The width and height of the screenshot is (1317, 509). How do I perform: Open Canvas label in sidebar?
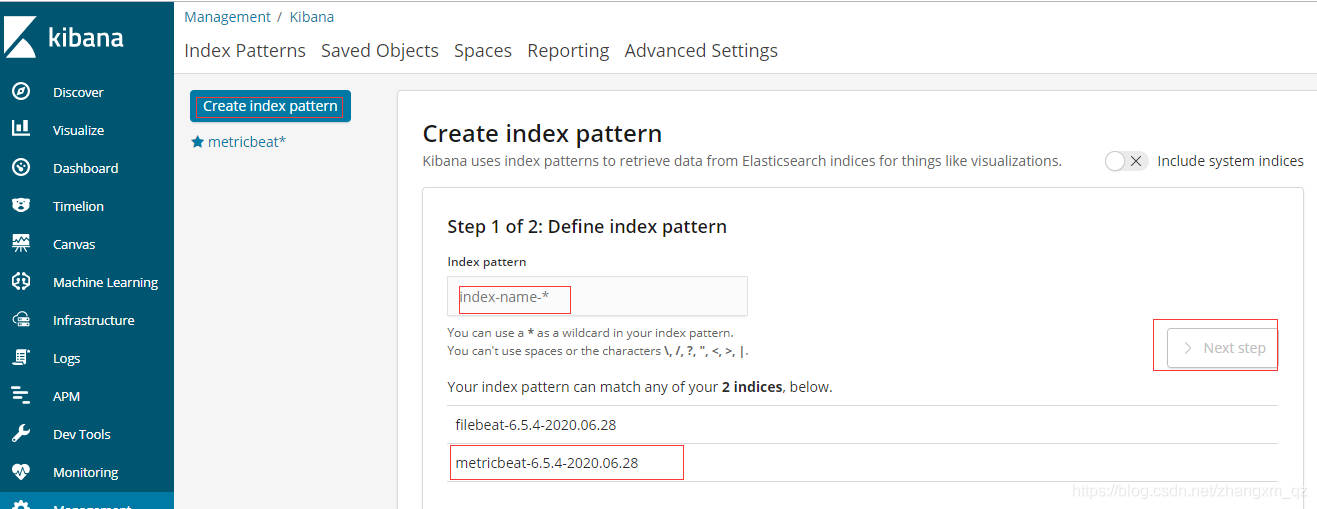(74, 244)
